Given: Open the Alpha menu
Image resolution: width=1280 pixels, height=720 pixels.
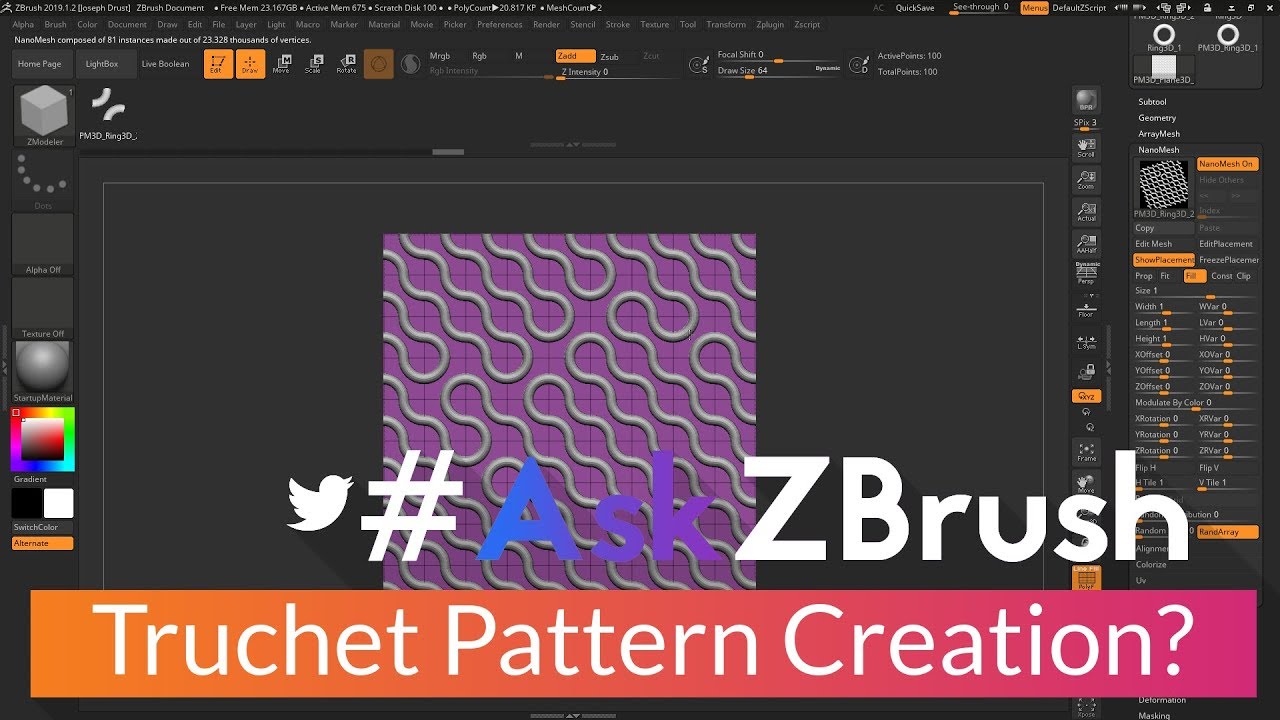Looking at the screenshot, I should click(22, 24).
